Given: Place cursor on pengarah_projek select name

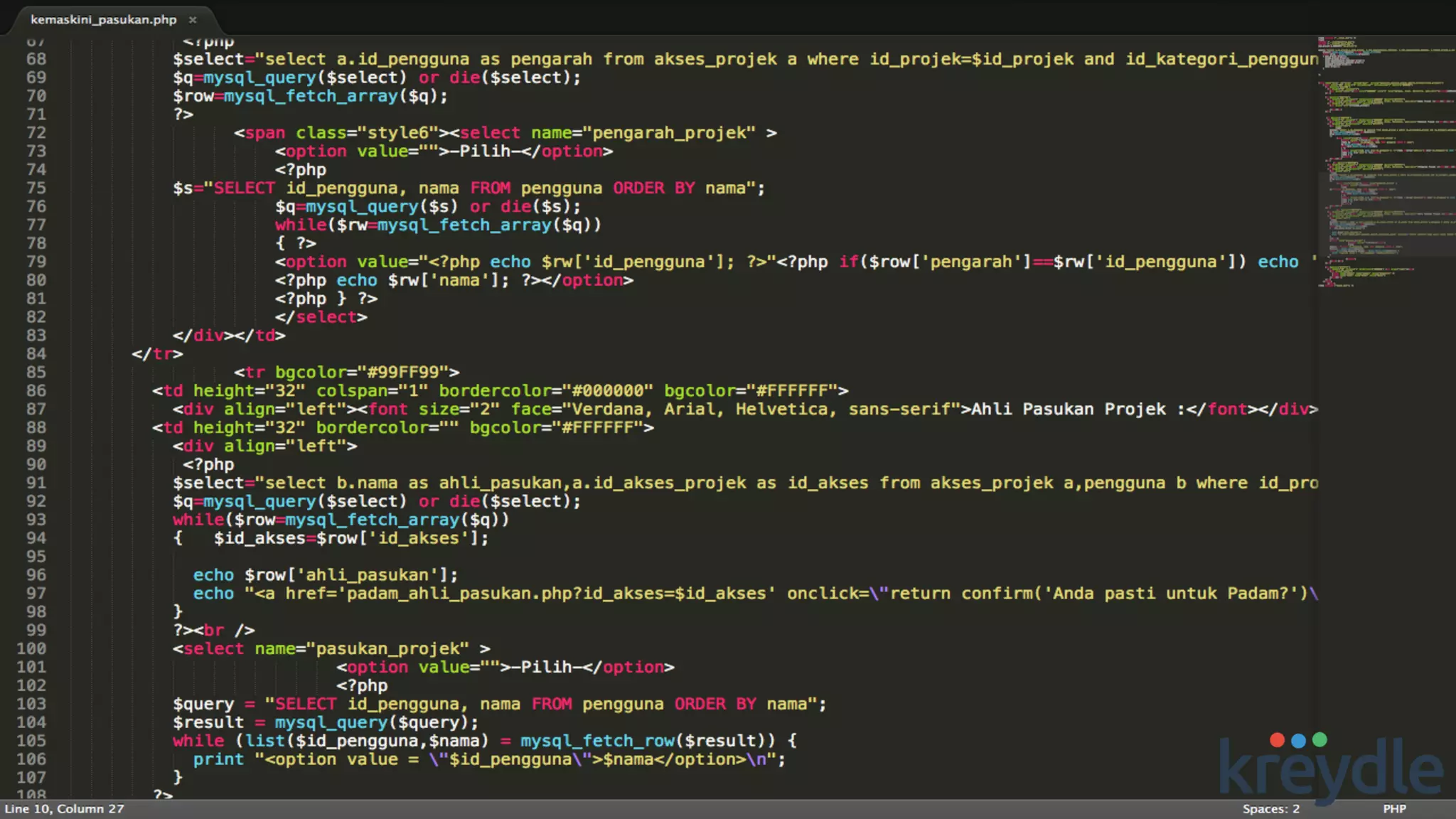Looking at the screenshot, I should (x=668, y=133).
